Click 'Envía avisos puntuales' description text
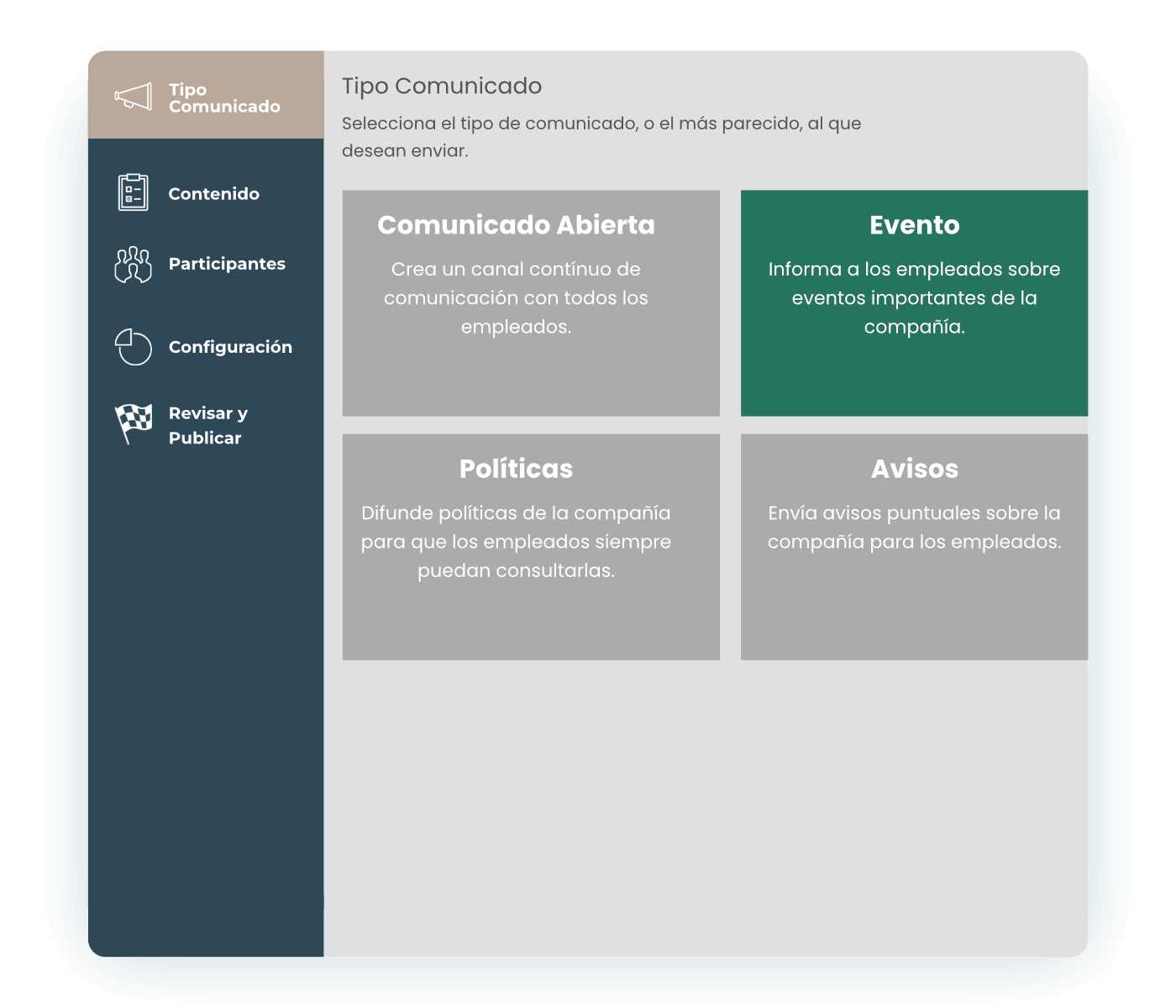This screenshot has width=1176, height=1008. [x=914, y=528]
